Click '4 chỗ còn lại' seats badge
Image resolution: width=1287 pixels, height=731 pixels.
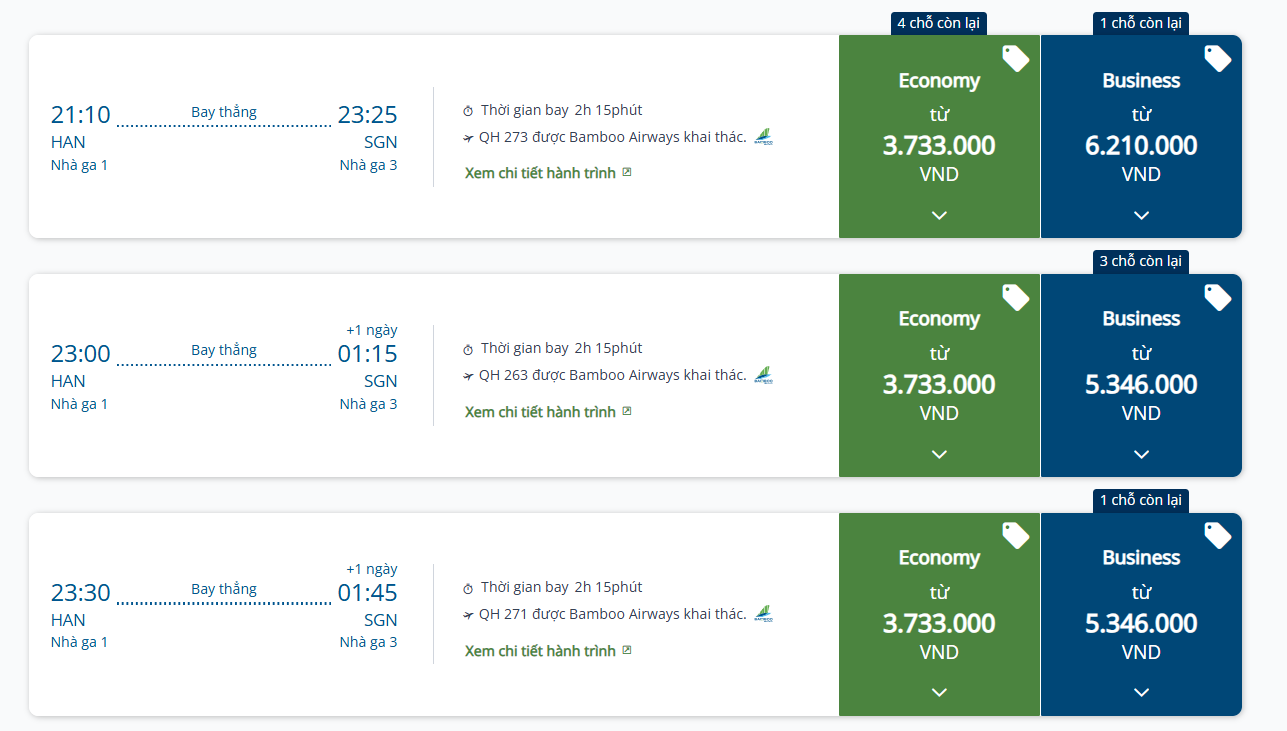(x=938, y=23)
